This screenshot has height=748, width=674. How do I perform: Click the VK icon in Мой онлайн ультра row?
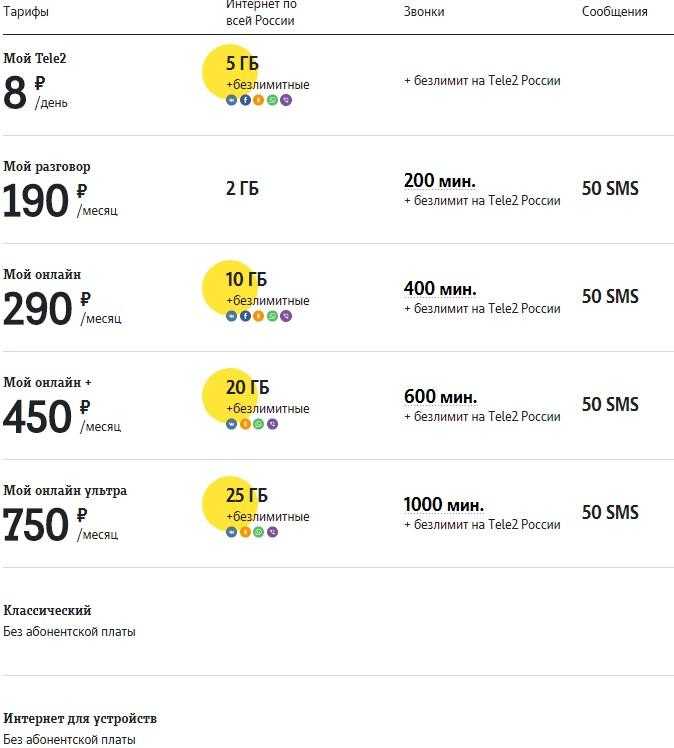(231, 532)
